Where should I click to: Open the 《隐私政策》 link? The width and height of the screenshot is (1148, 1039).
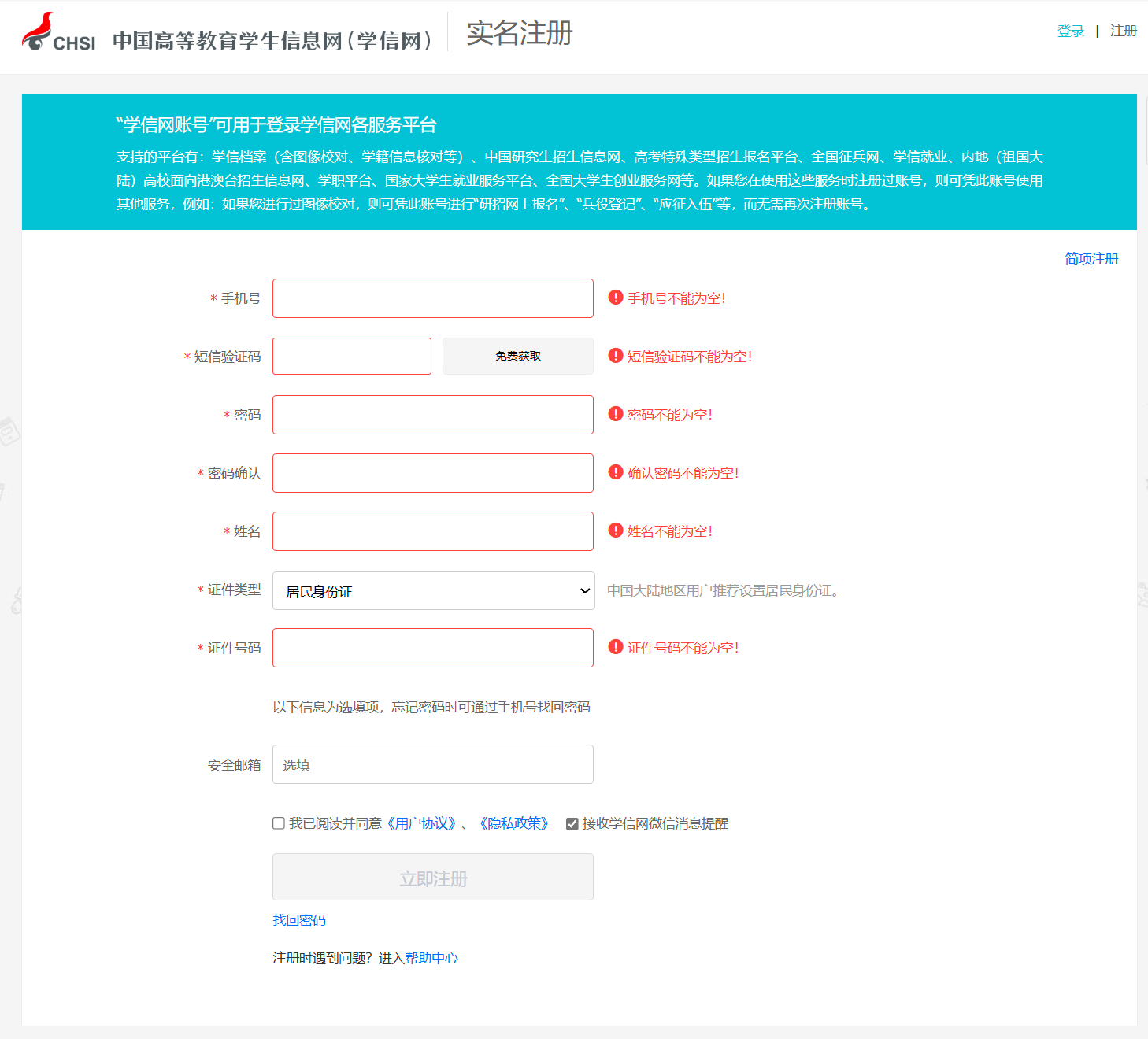pyautogui.click(x=514, y=823)
